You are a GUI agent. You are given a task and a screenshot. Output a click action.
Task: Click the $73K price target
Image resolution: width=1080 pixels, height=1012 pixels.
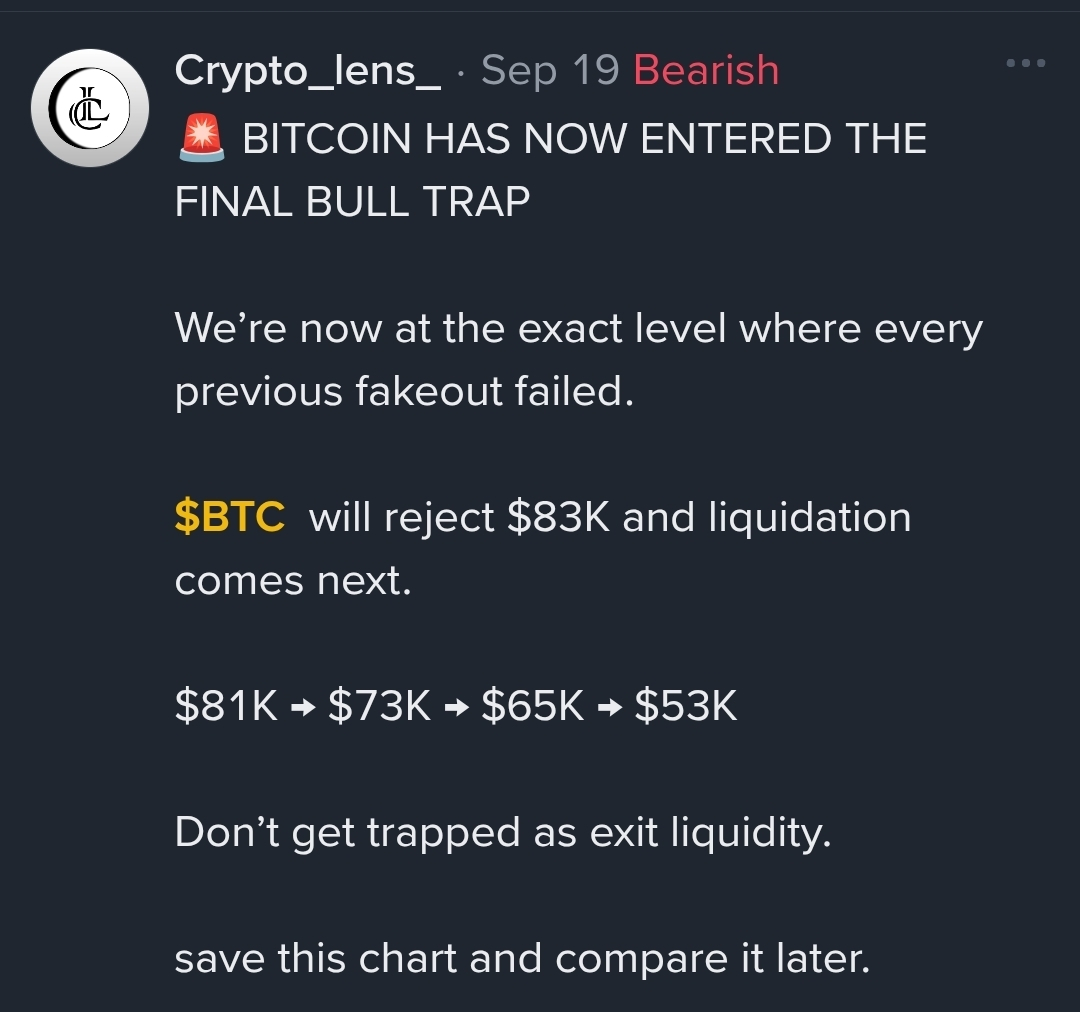tap(380, 705)
